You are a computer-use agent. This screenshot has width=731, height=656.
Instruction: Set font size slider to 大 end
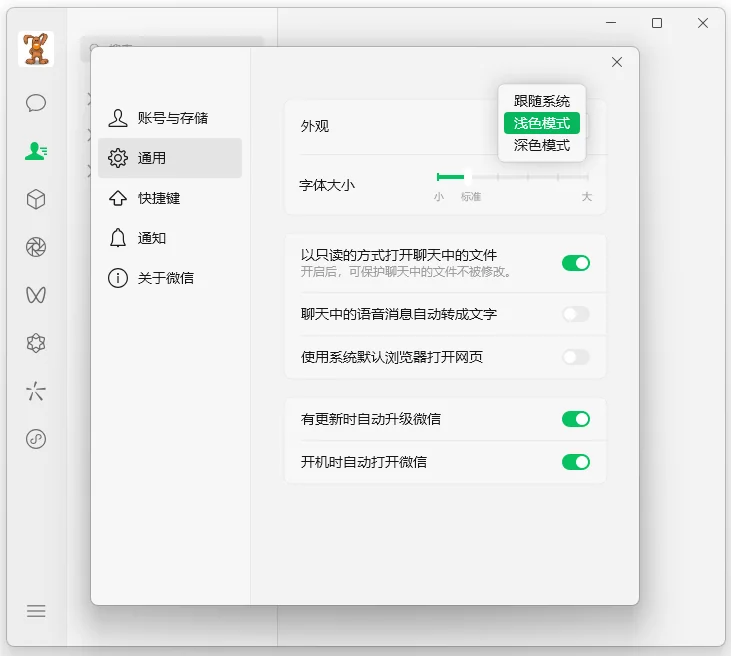coord(587,177)
